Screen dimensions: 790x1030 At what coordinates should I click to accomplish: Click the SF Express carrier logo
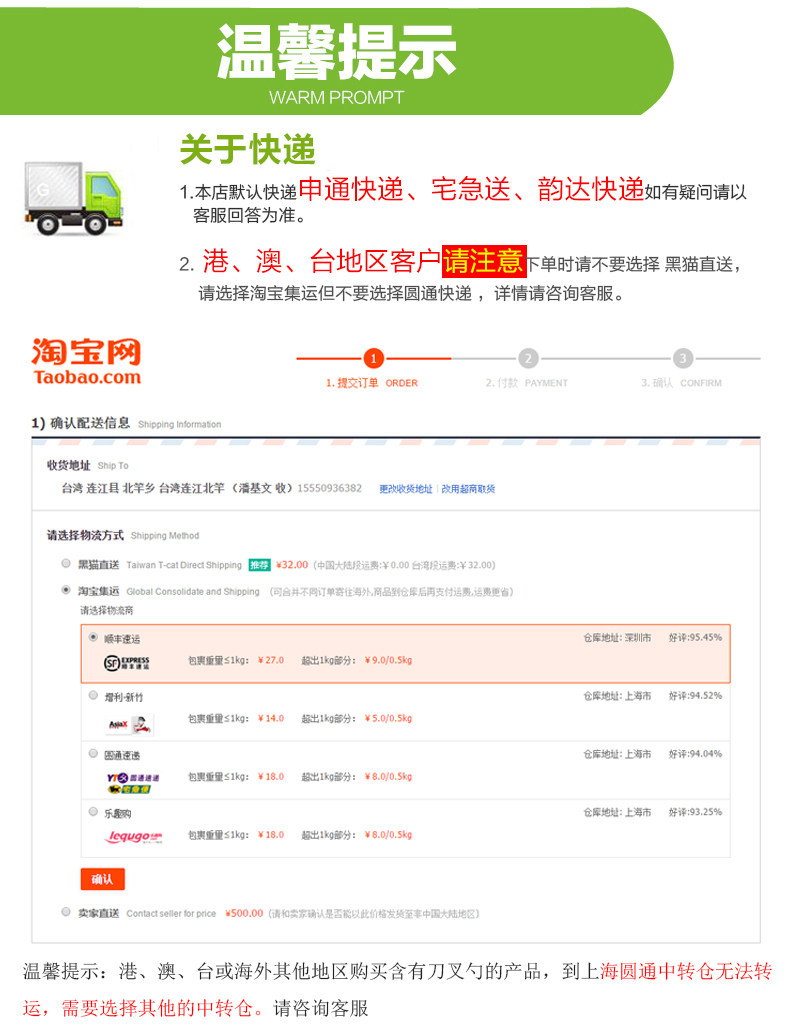[x=127, y=662]
